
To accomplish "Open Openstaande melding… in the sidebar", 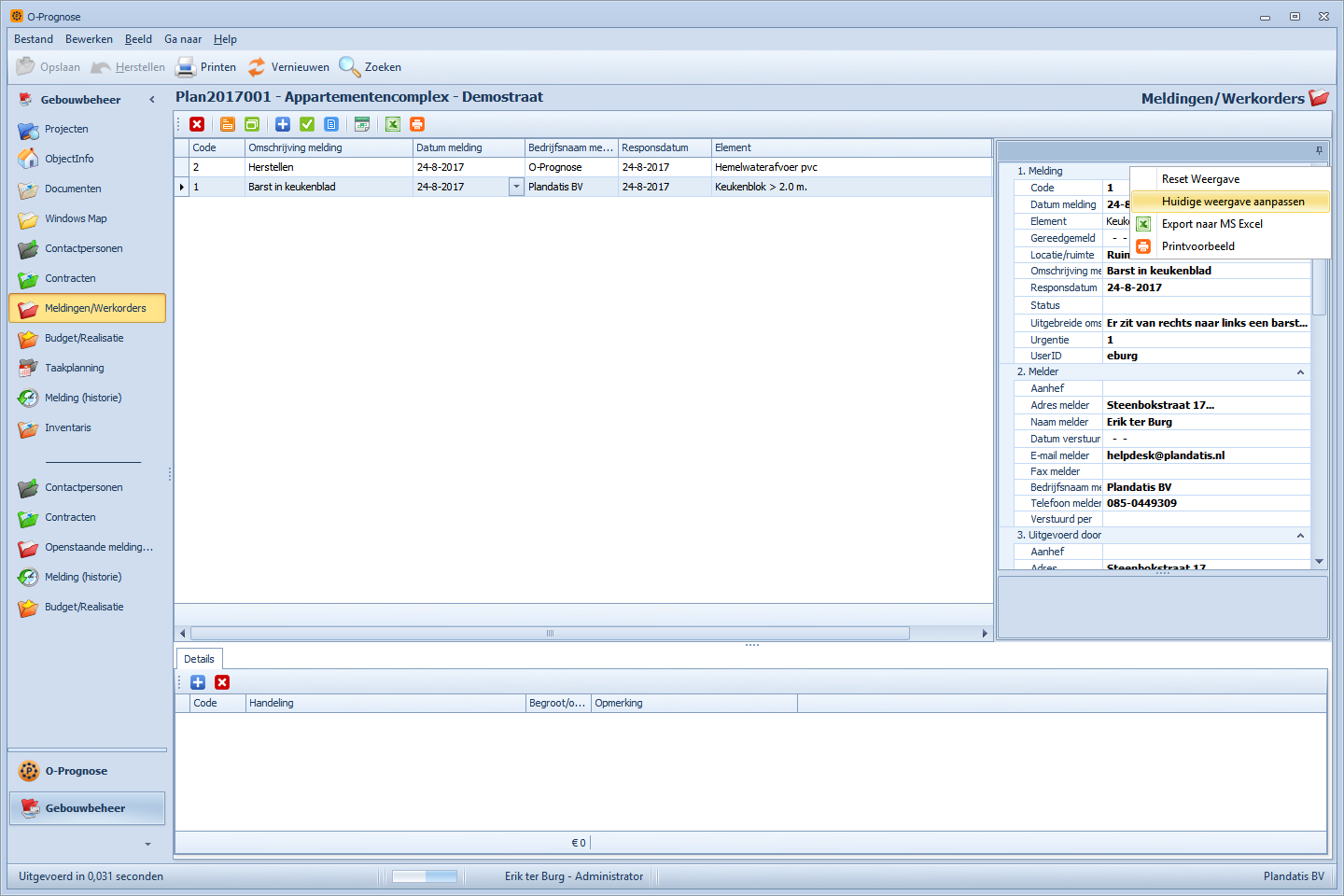I will click(98, 547).
